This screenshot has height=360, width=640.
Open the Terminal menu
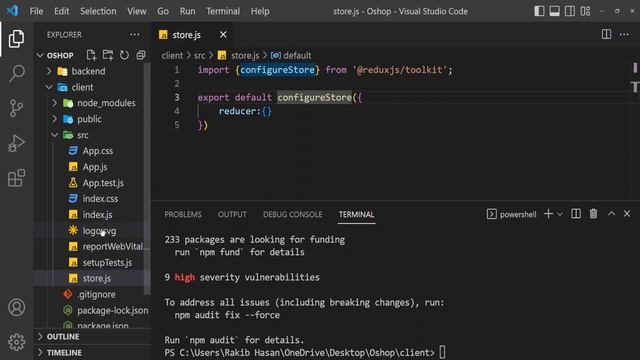[223, 11]
